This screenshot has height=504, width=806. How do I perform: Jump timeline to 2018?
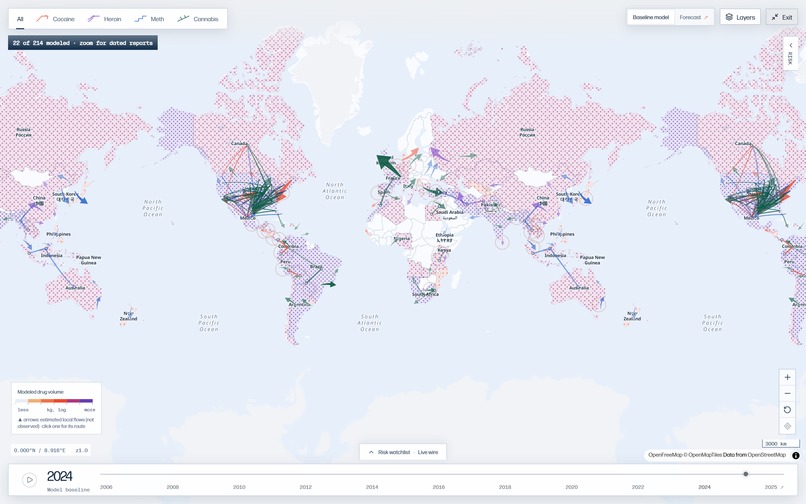(x=505, y=487)
